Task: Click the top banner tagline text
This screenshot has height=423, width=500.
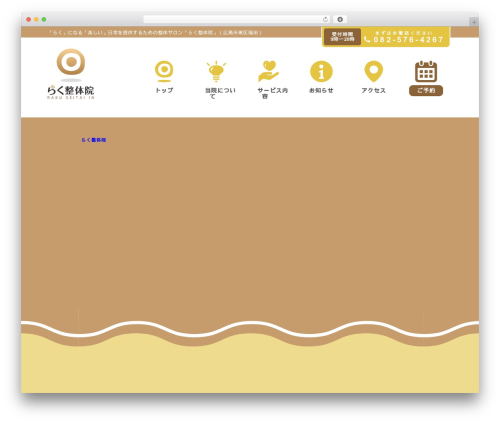Action: 155,33
